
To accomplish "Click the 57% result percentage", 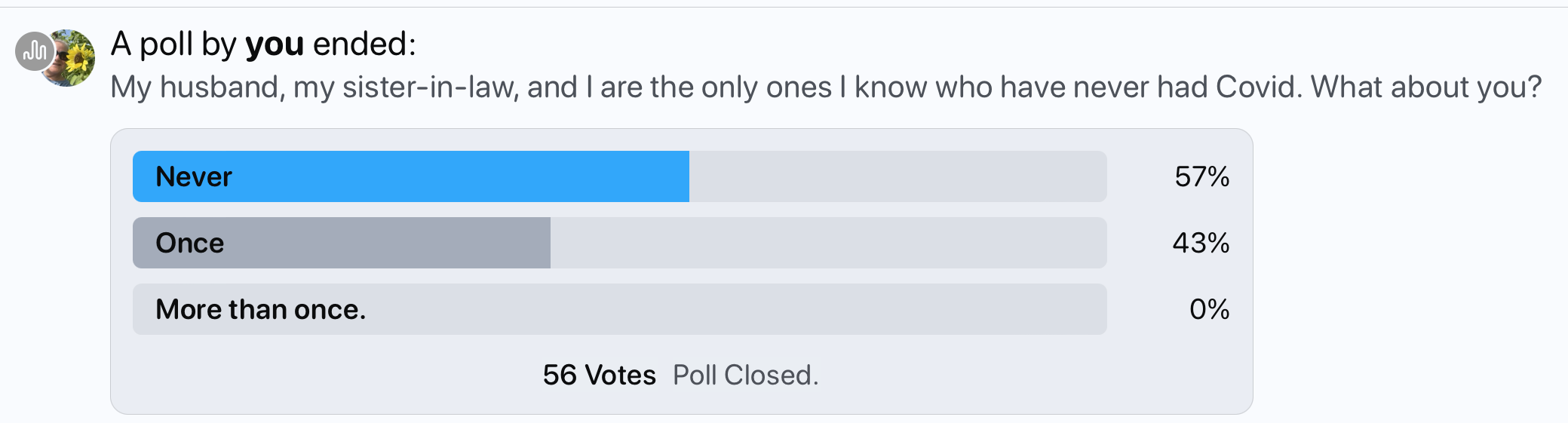I will [1201, 177].
